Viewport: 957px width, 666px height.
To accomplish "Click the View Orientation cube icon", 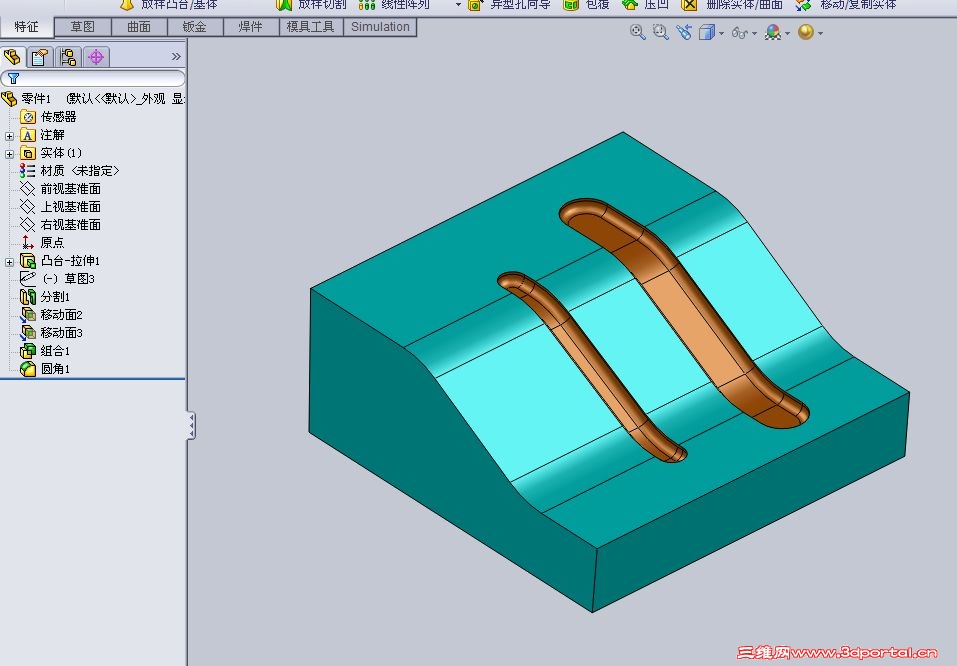I will click(x=706, y=32).
